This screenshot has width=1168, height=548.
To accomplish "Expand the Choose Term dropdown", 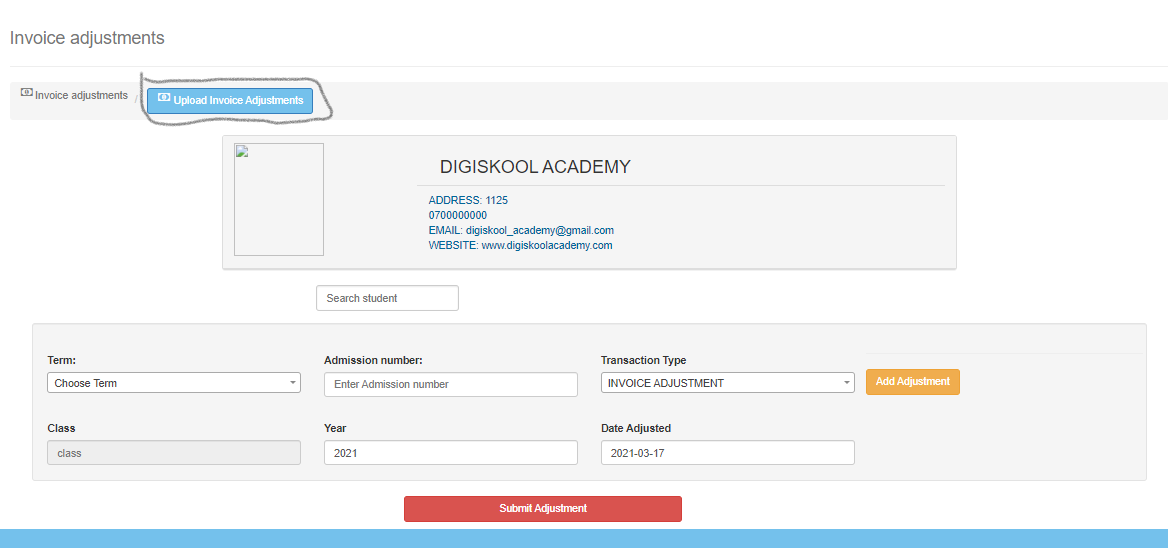I will coord(173,383).
